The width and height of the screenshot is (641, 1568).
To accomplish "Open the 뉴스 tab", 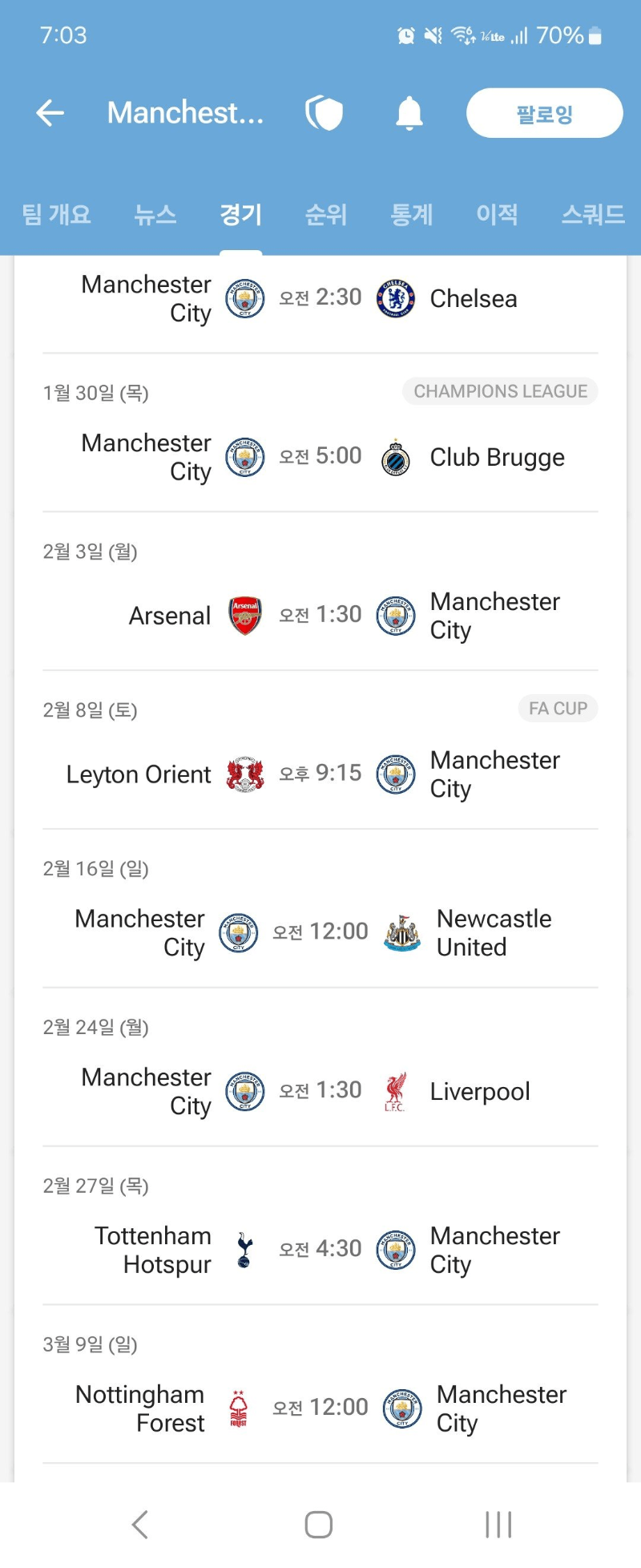I will pos(155,214).
